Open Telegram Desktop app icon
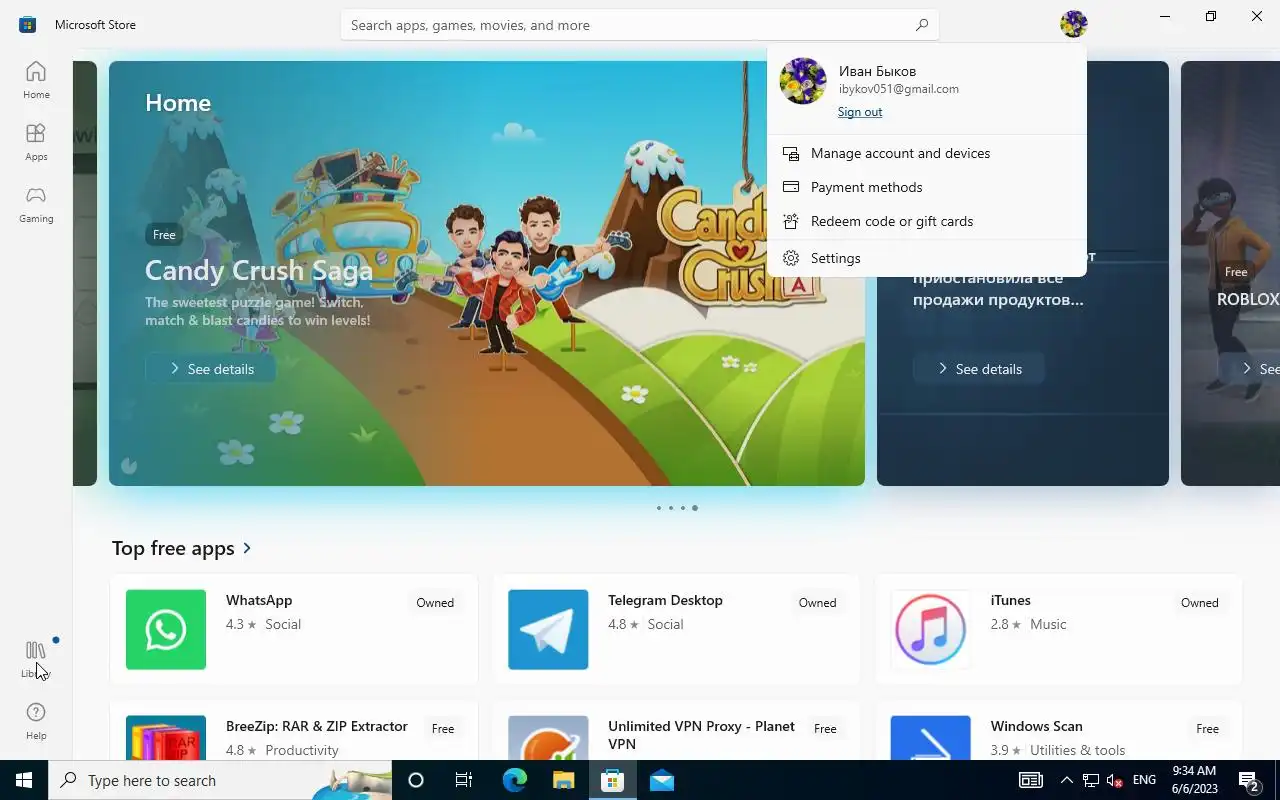Screen dimensions: 1280x800 (548, 629)
